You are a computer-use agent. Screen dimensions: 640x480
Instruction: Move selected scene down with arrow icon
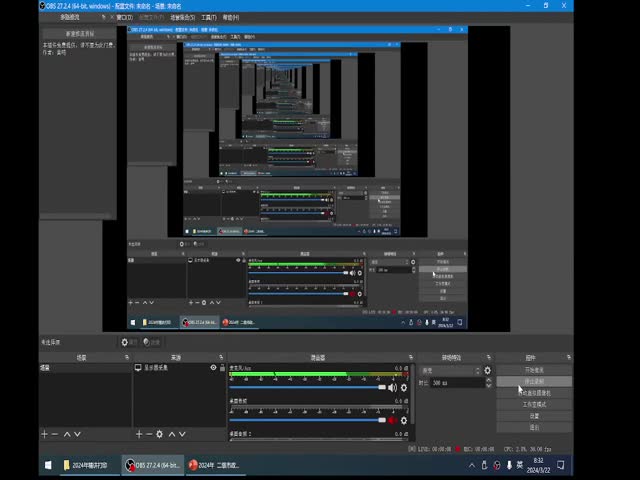click(x=79, y=434)
